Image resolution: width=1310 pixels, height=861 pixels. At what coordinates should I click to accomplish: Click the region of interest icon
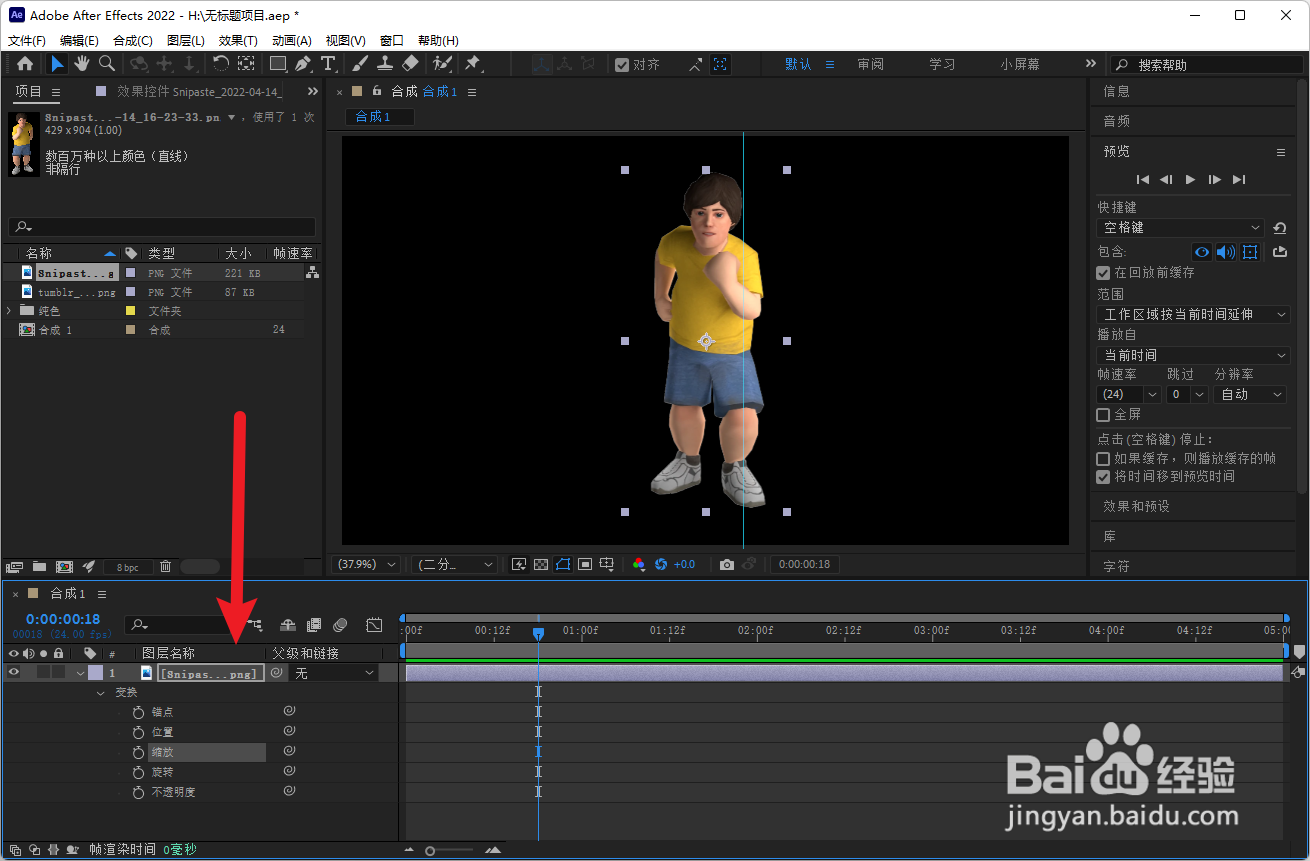tap(585, 564)
